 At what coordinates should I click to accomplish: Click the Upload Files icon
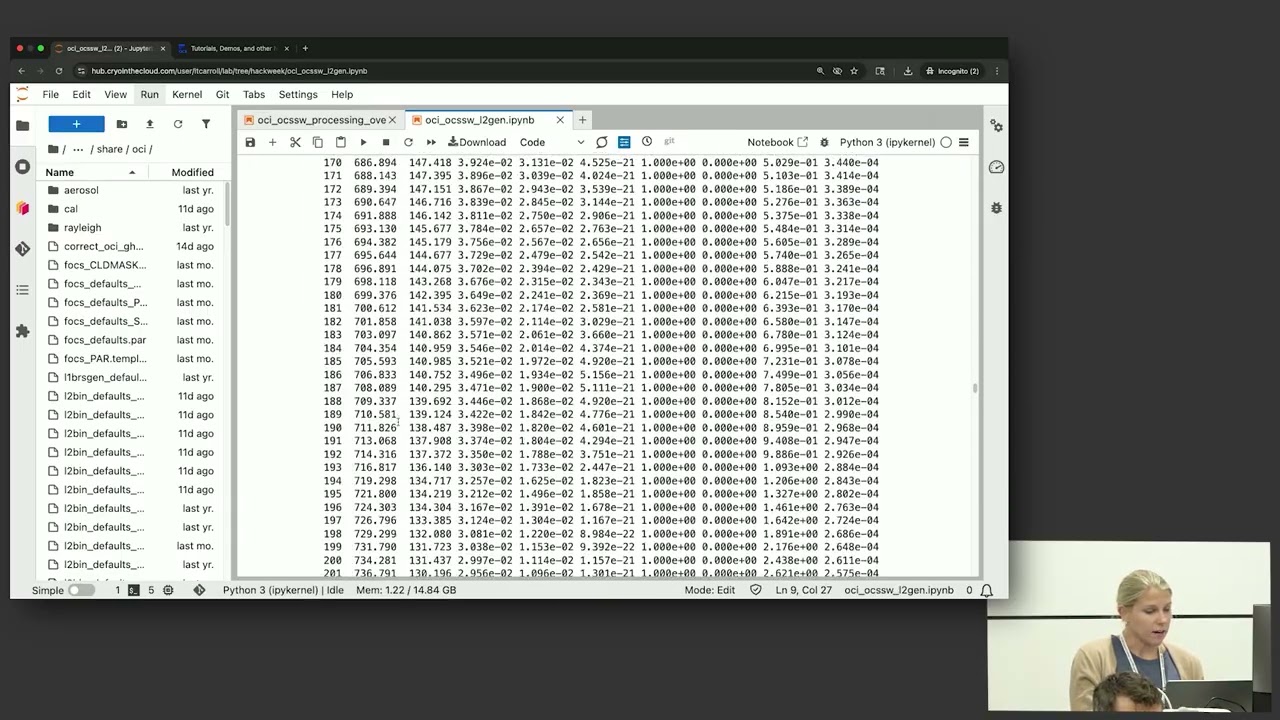pyautogui.click(x=149, y=124)
